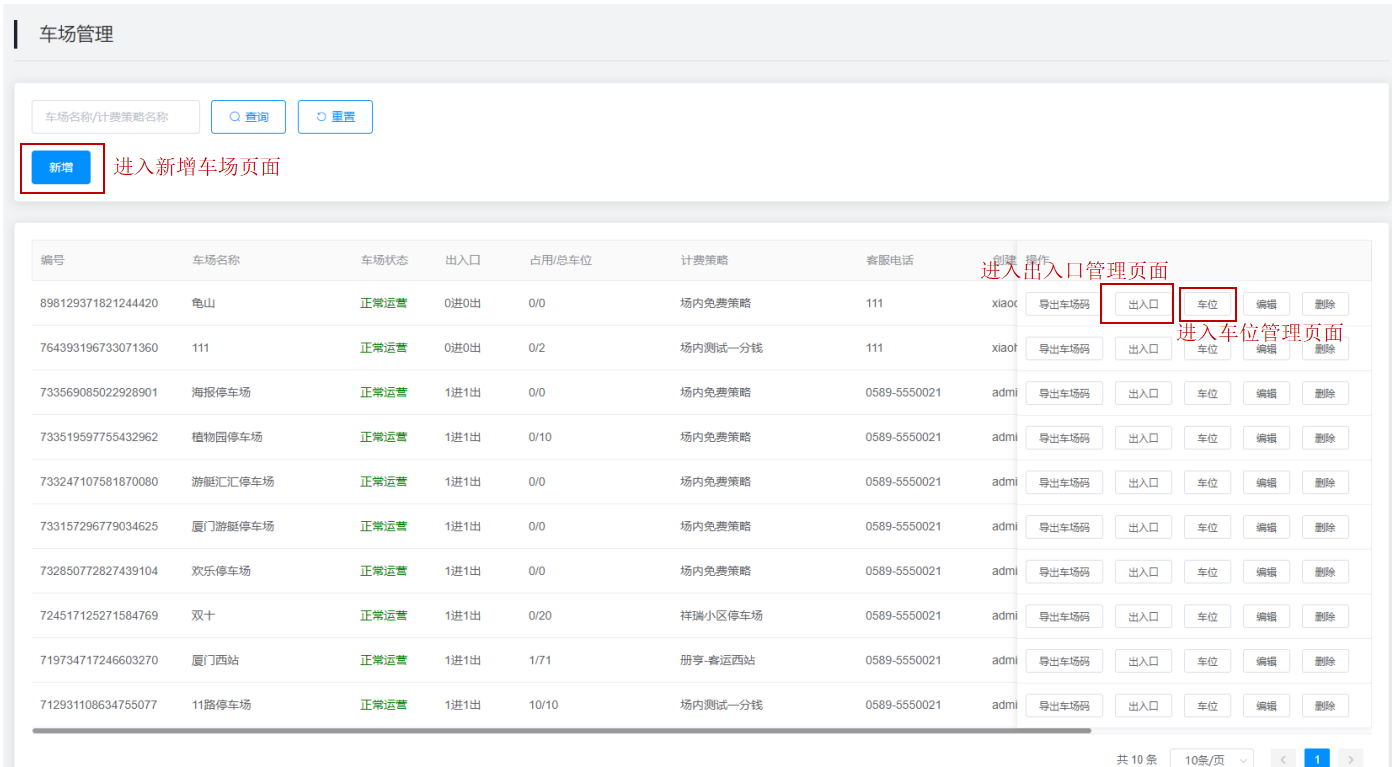Viewport: 1392px width, 767px height.
Task: Delete the 植物园停车场 row
Action: tap(1325, 438)
